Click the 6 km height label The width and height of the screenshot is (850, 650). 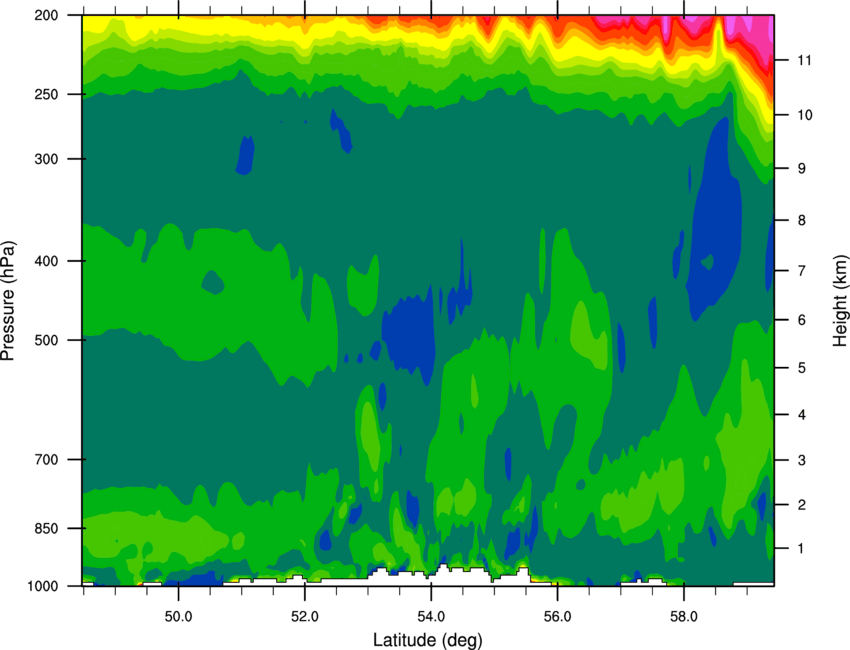coord(802,320)
